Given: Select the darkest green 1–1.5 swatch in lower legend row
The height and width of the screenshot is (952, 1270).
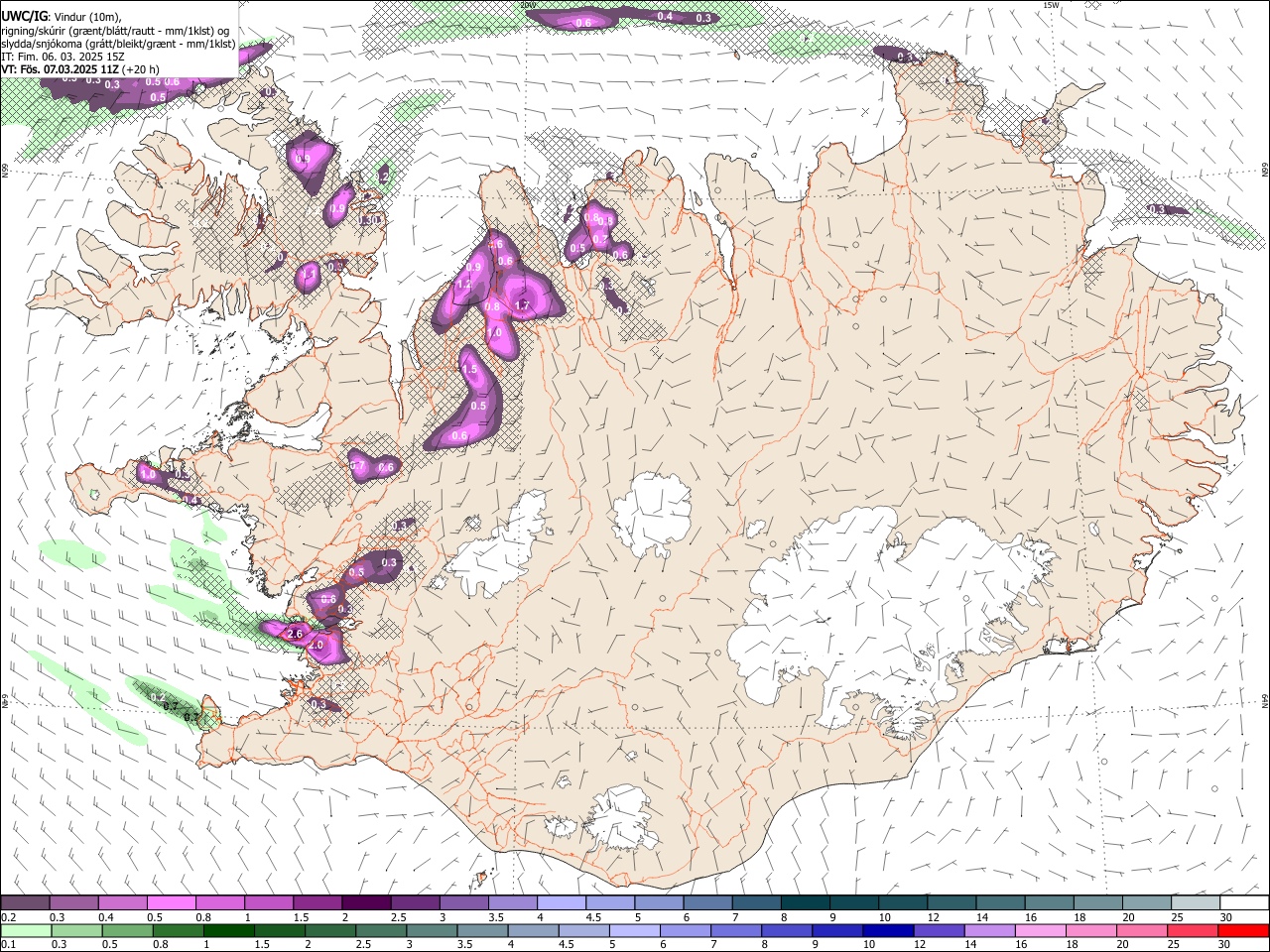Looking at the screenshot, I should click(229, 930).
